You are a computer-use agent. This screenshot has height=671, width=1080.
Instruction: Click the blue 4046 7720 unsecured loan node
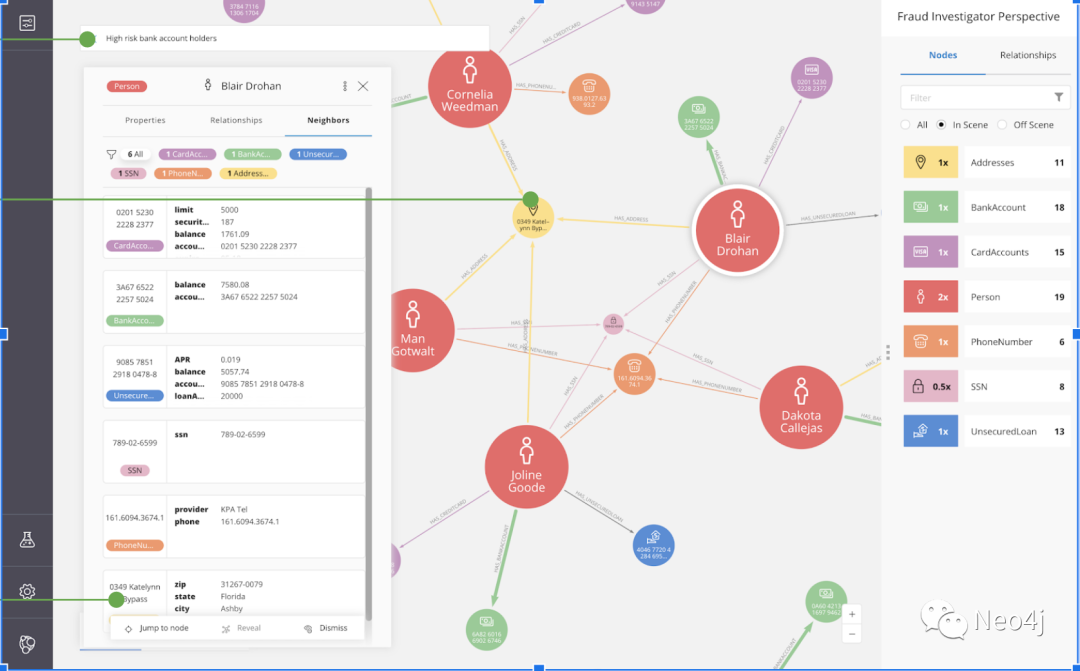[x=654, y=546]
